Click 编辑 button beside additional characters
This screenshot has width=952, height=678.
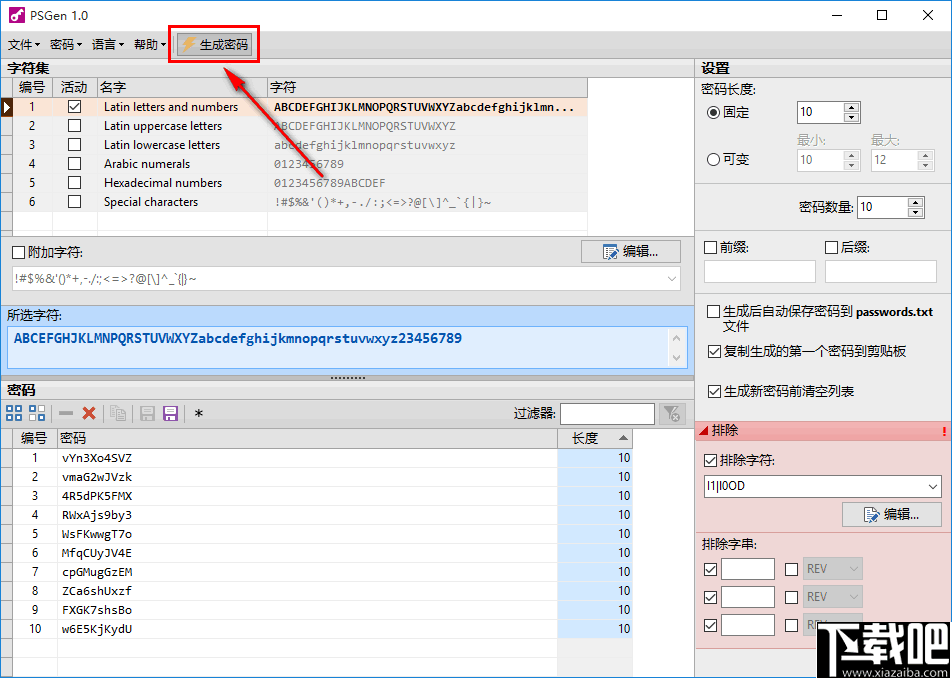631,251
